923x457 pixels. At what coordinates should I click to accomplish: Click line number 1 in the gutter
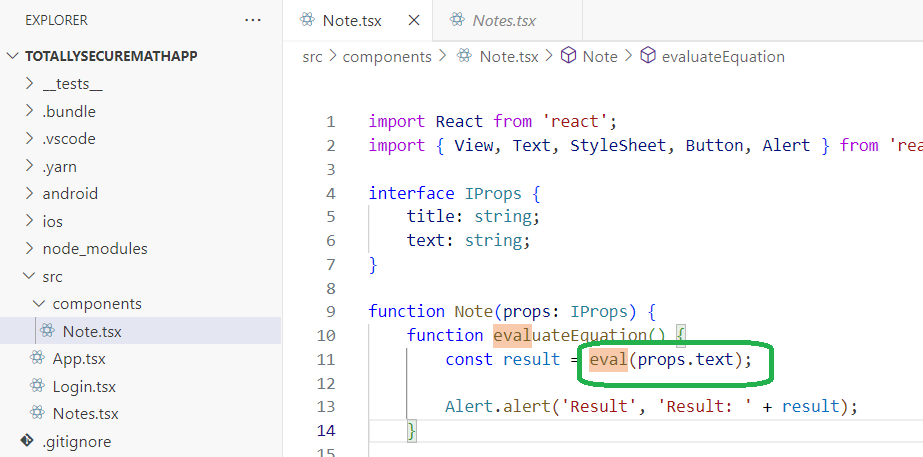click(331, 122)
